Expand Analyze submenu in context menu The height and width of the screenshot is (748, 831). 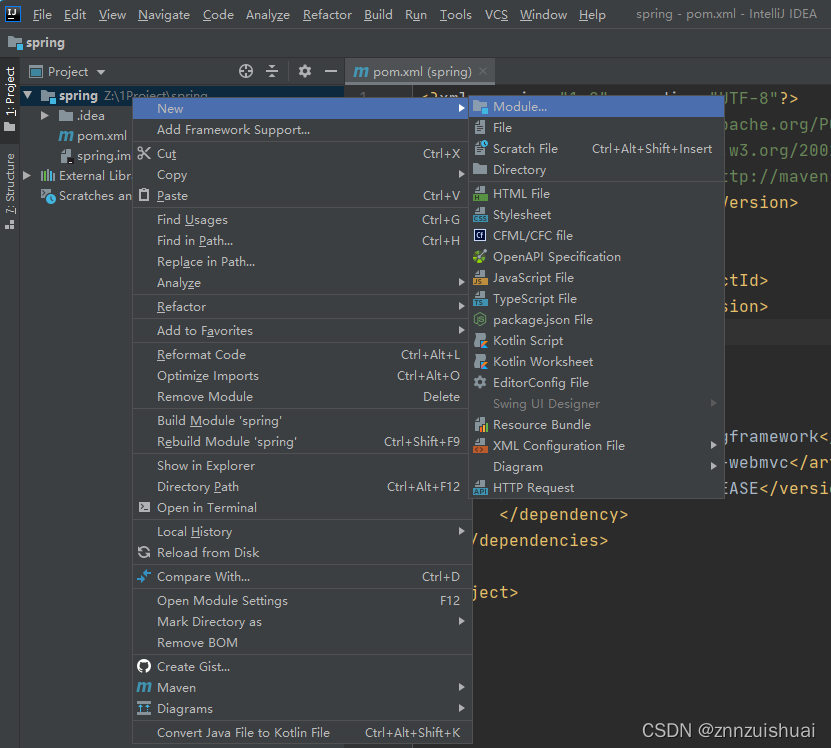click(x=302, y=283)
